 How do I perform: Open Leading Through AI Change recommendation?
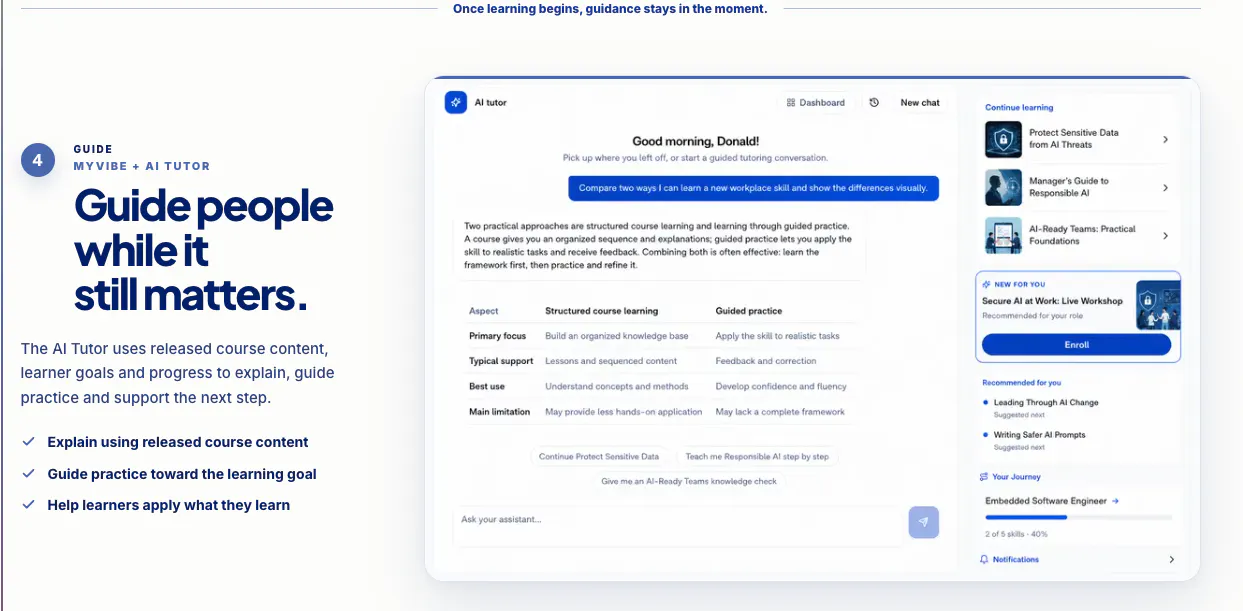click(x=1046, y=403)
